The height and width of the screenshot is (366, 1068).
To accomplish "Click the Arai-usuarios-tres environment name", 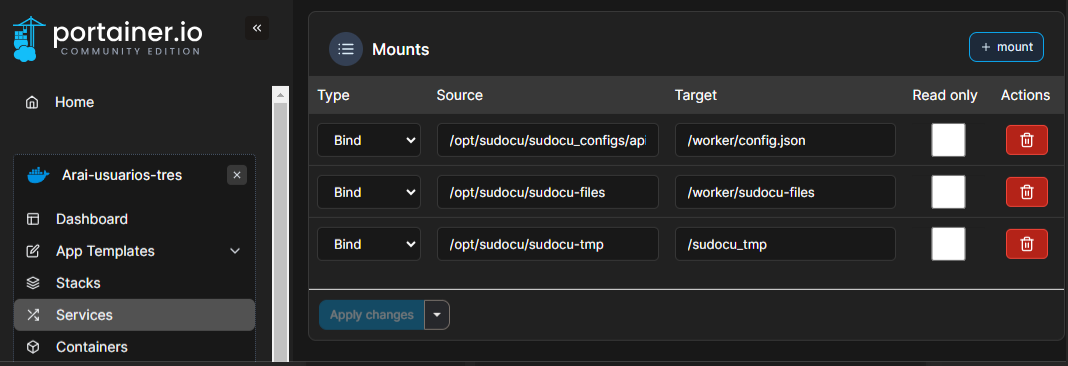I will [x=122, y=175].
